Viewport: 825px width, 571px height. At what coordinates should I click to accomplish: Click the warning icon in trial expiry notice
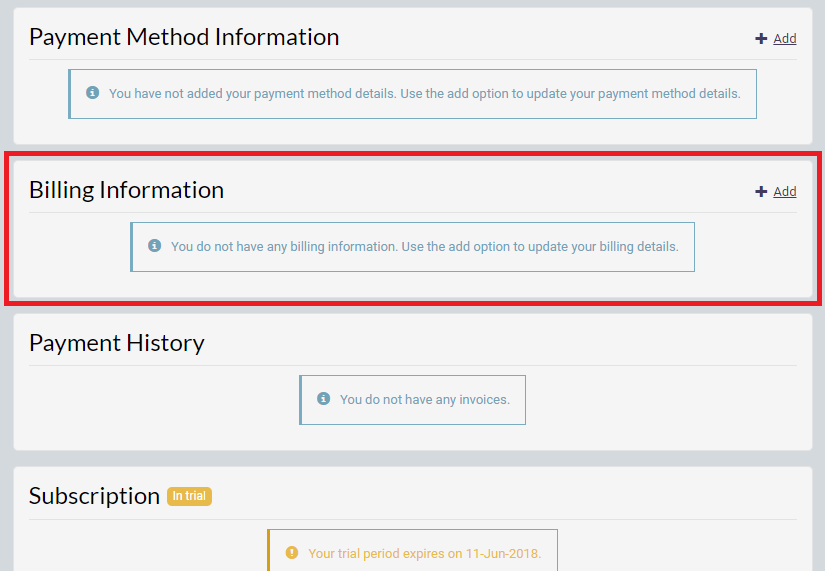click(x=291, y=553)
